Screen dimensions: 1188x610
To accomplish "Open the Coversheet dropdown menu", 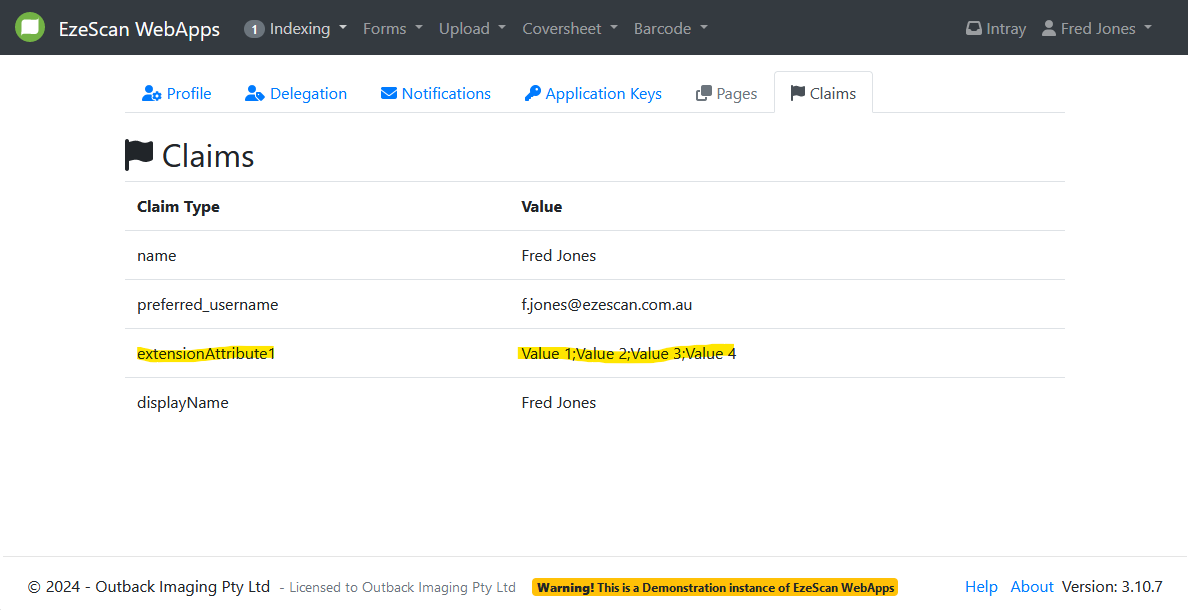I will coord(569,29).
